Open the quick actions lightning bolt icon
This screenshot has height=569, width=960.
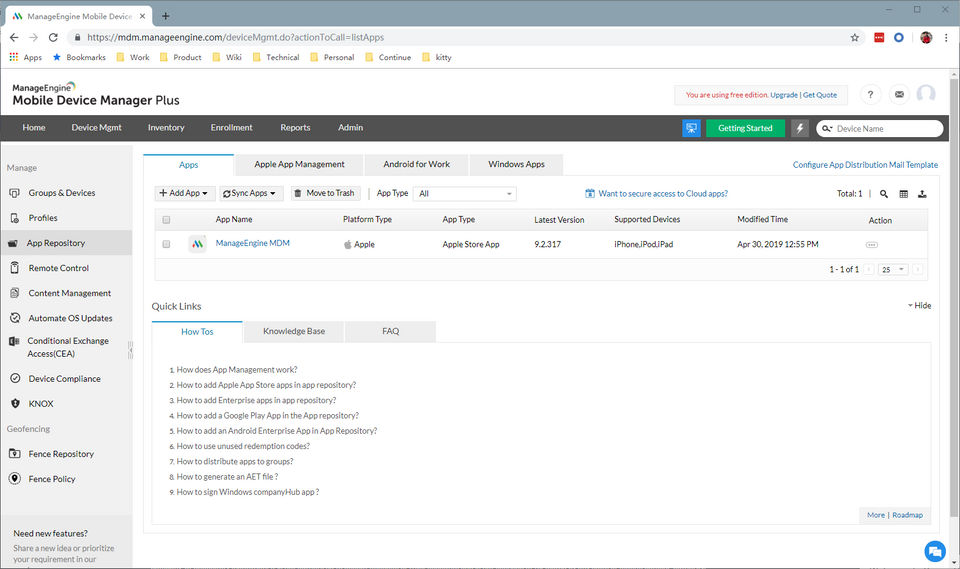tap(800, 128)
